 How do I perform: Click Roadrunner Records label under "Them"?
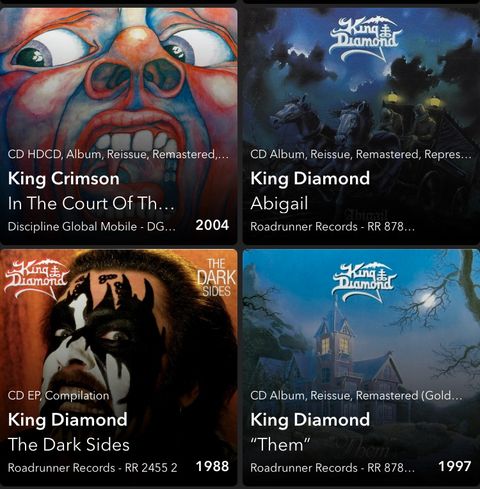click(332, 468)
